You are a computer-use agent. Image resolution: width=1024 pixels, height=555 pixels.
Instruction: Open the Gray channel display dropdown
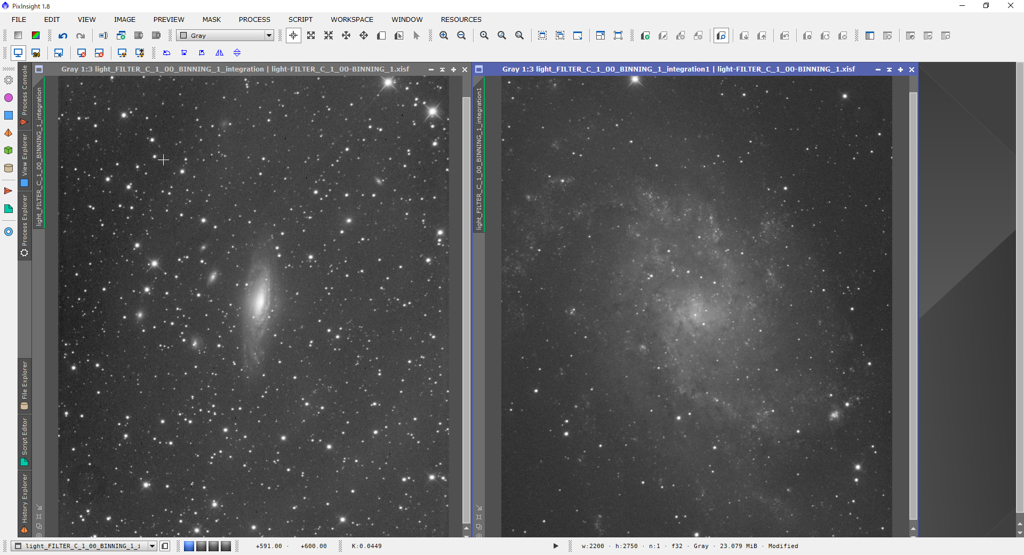tap(268, 36)
